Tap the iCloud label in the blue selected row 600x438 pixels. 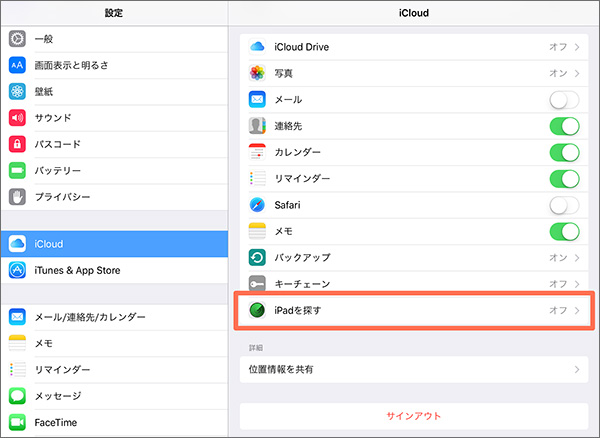coord(49,244)
